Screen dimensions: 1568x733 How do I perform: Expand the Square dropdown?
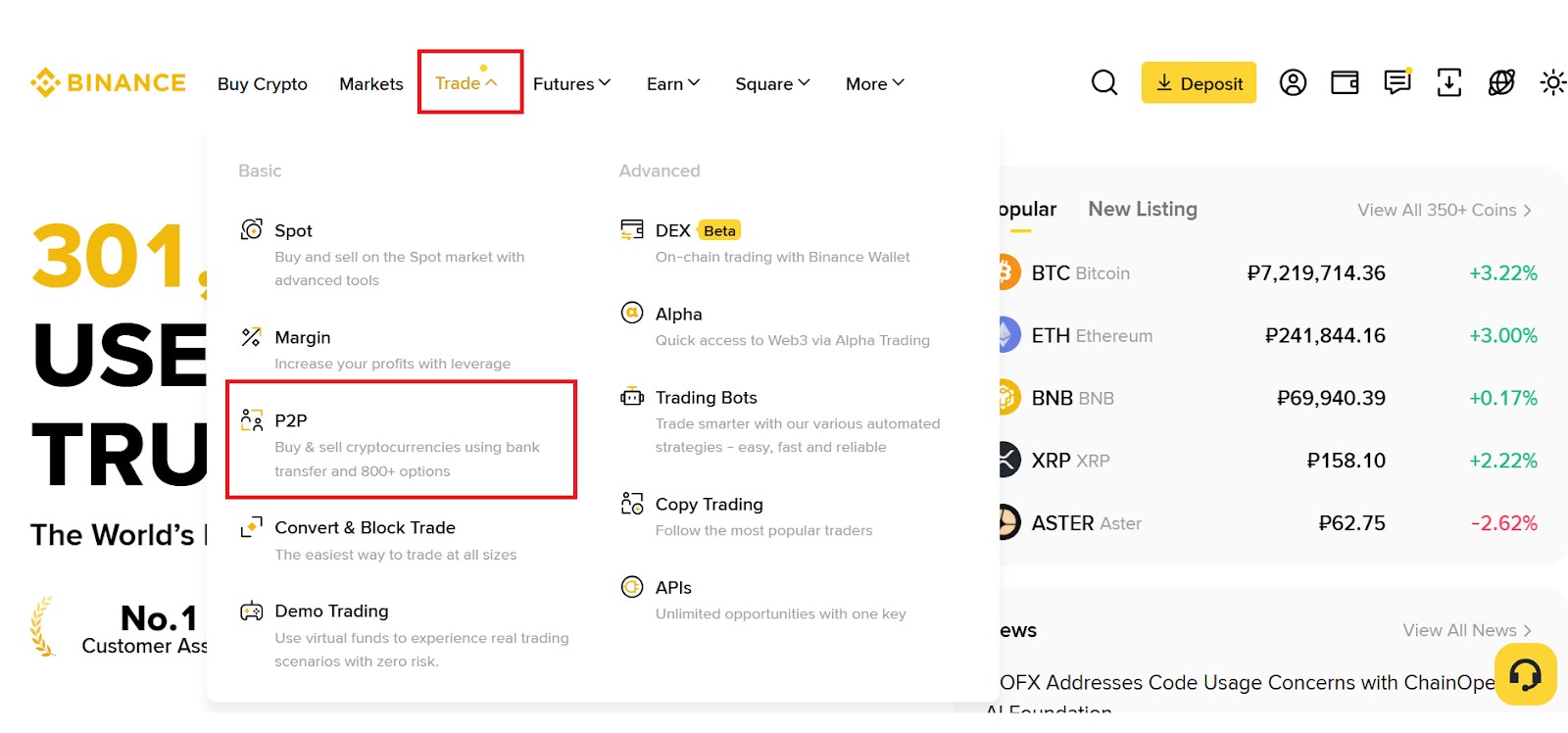coord(772,84)
